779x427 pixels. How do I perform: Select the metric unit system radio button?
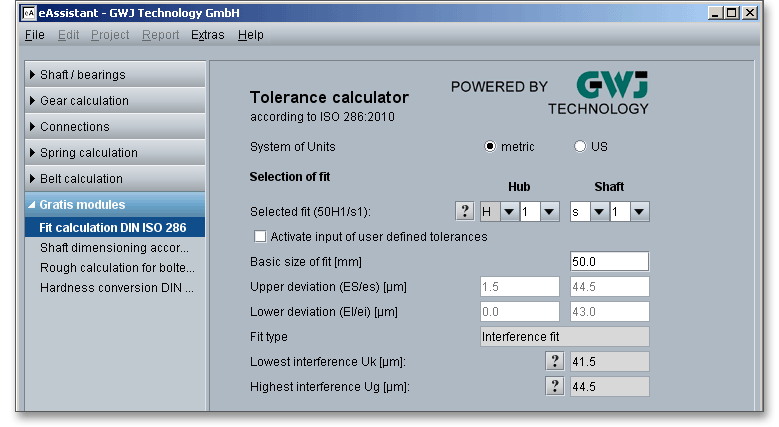click(490, 147)
